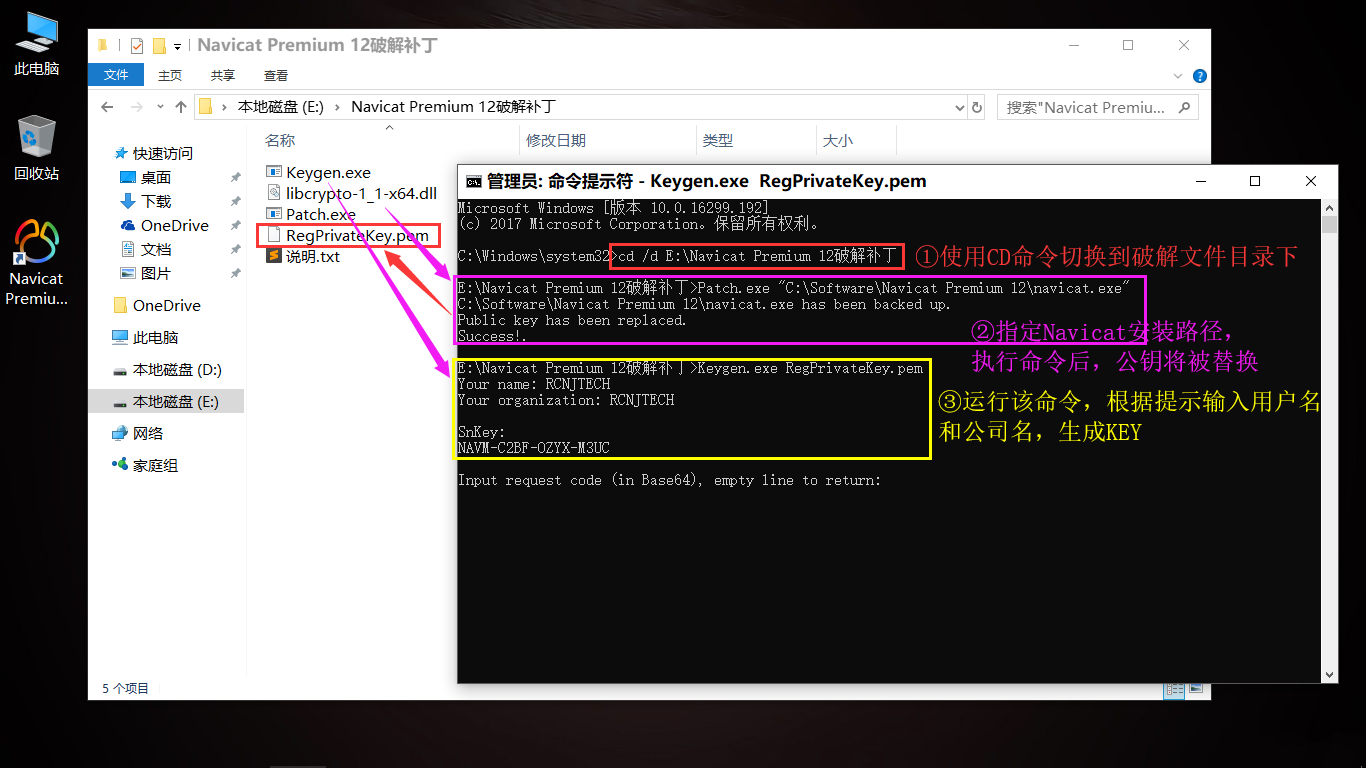Go up one folder level arrow
This screenshot has height=768, width=1366.
181,107
